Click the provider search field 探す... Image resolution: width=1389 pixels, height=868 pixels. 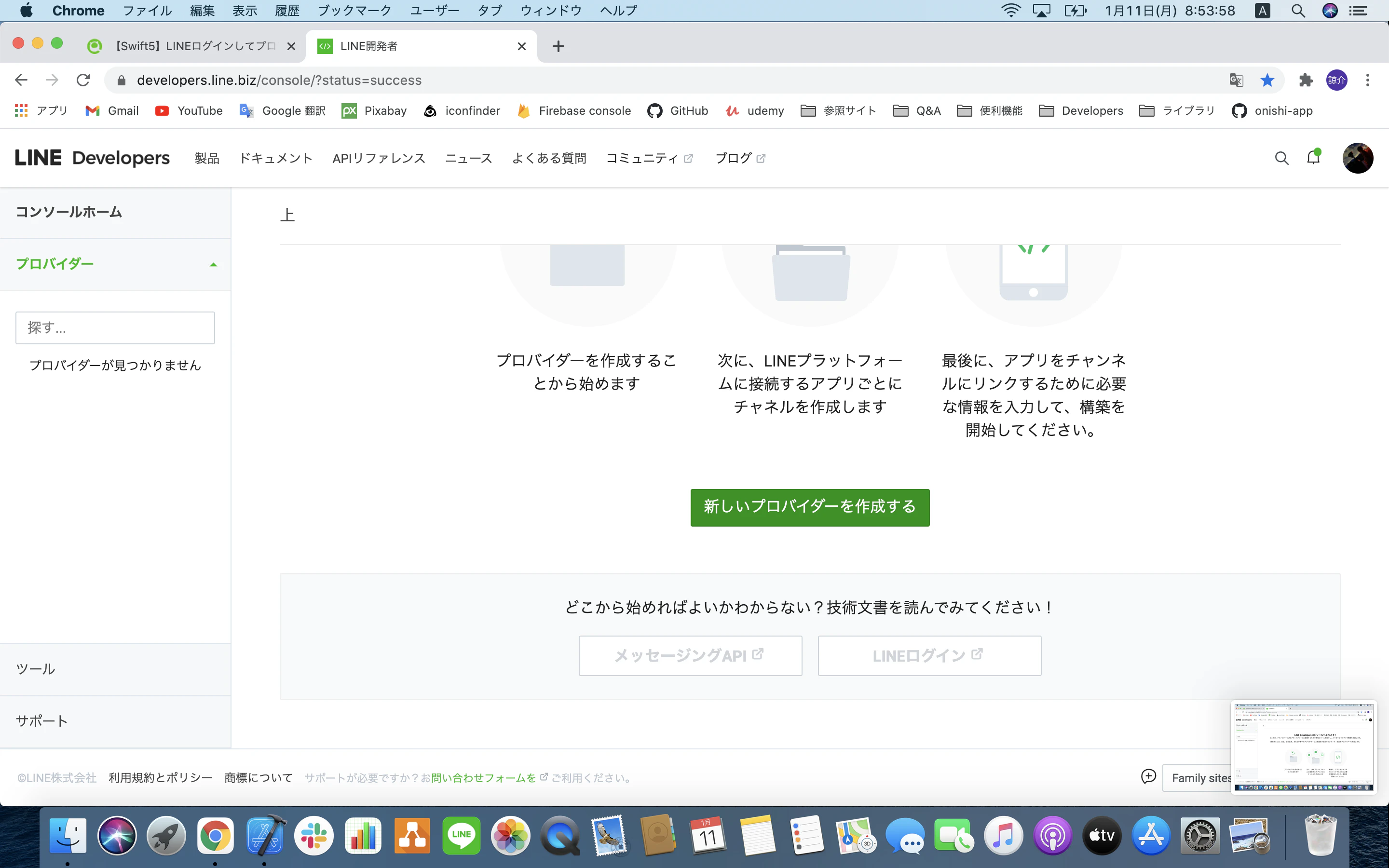[x=115, y=328]
